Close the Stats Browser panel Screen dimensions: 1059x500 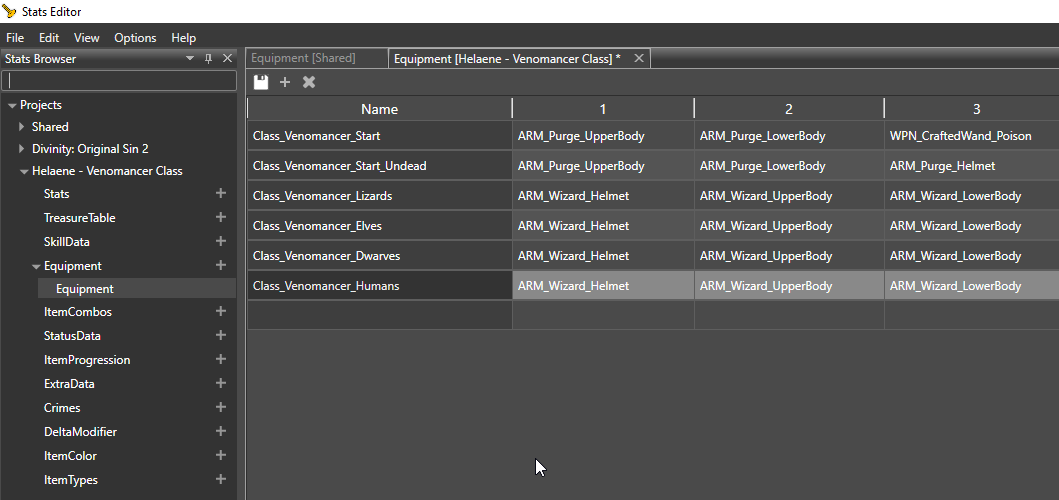[x=227, y=59]
